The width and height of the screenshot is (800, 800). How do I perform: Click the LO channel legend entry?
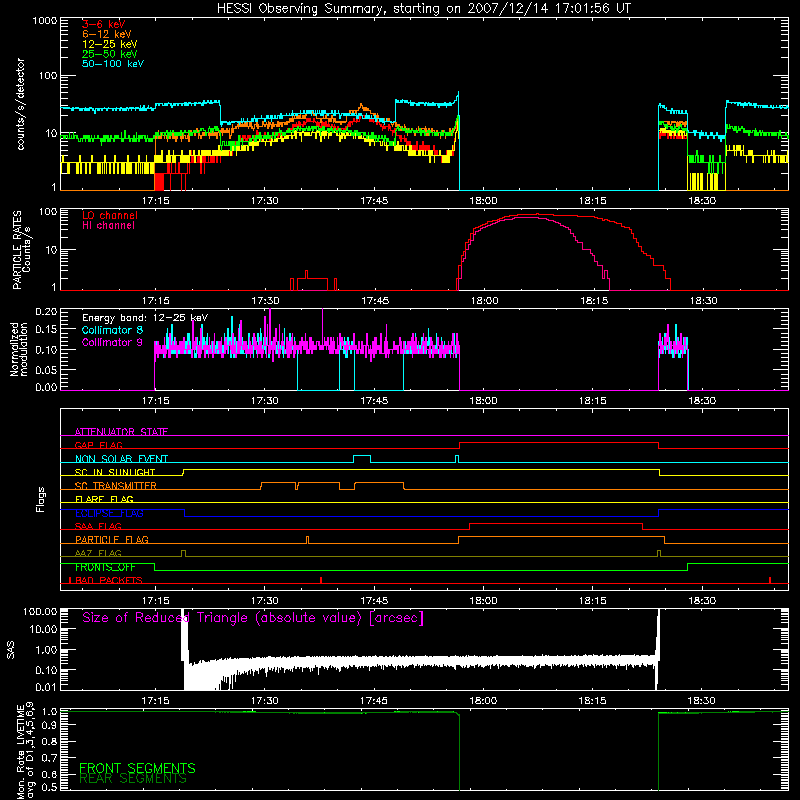point(110,215)
